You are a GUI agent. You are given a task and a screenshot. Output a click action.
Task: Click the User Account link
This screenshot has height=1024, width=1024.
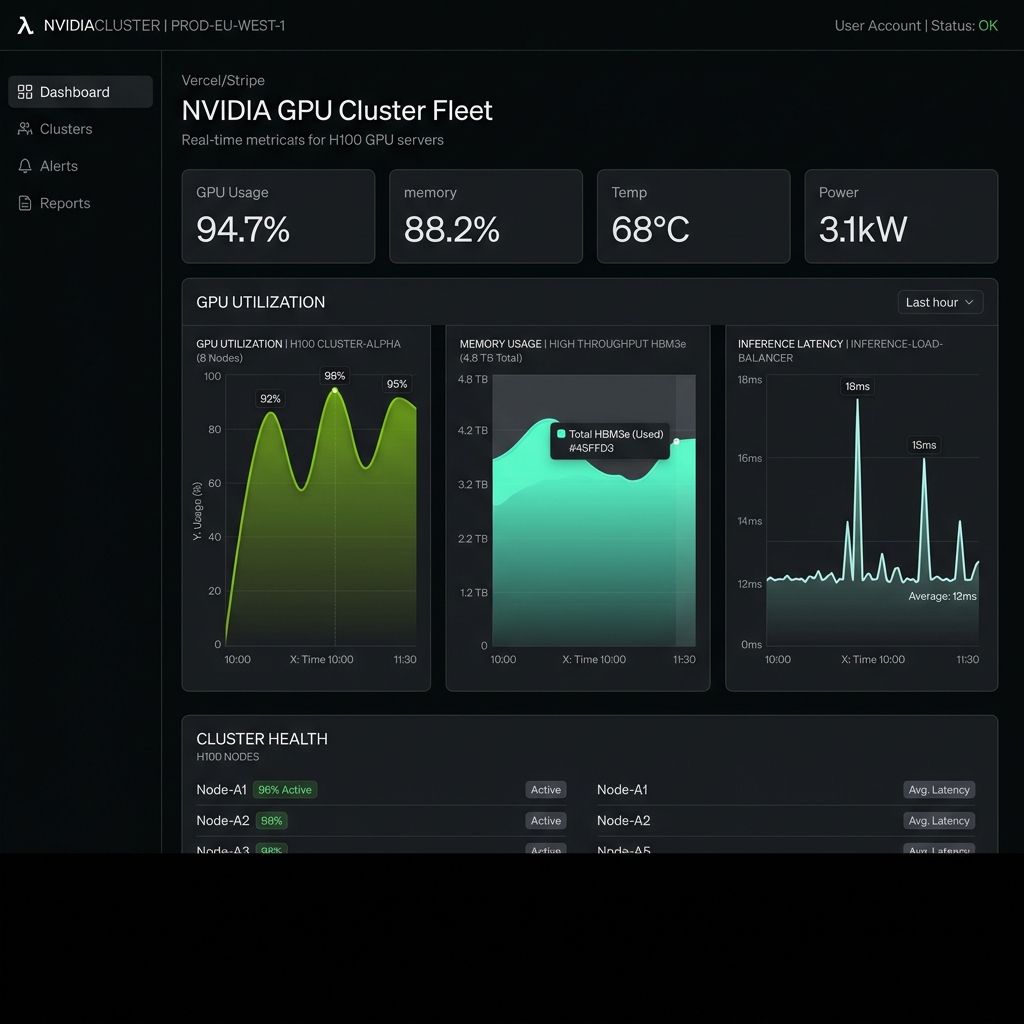point(877,25)
